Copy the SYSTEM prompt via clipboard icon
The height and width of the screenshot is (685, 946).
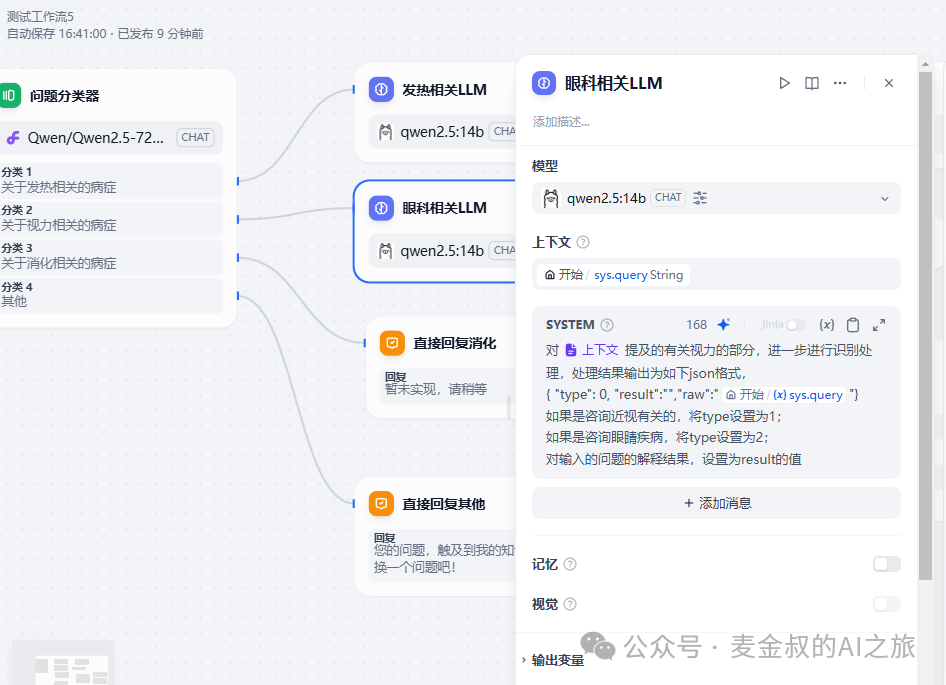click(x=853, y=325)
